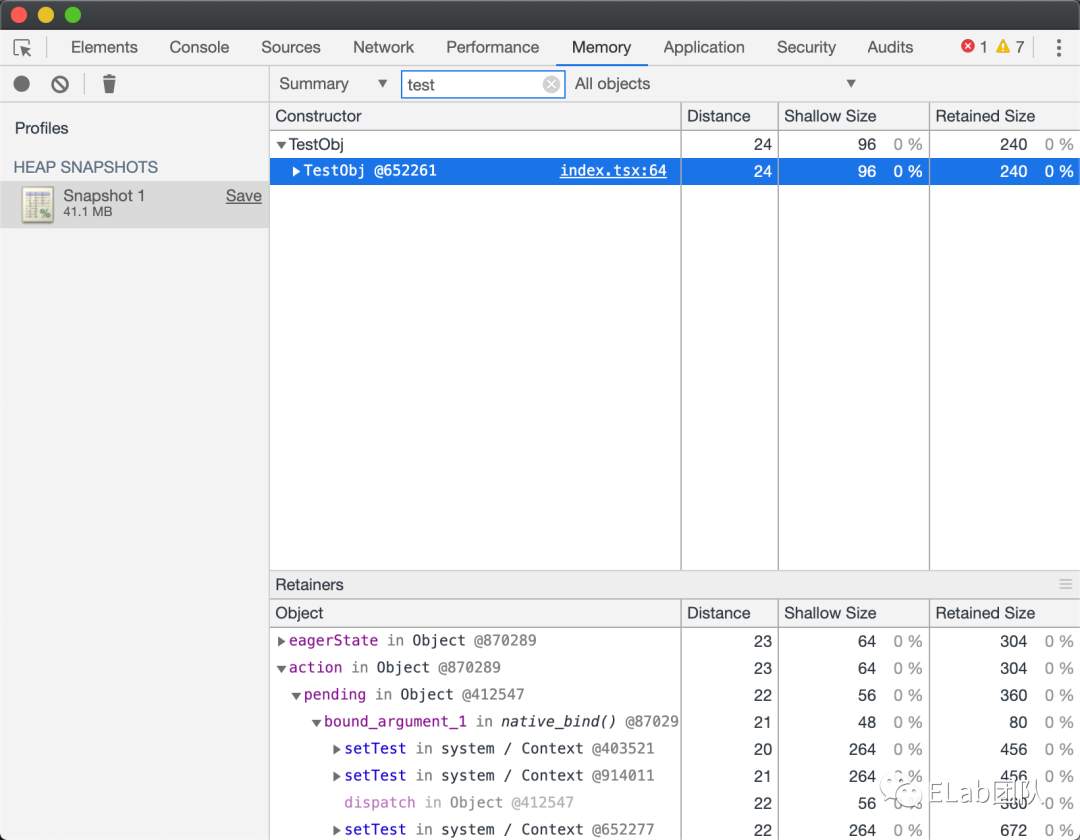Sort retainers by Retained Size header
Image resolution: width=1080 pixels, height=840 pixels.
click(1004, 613)
